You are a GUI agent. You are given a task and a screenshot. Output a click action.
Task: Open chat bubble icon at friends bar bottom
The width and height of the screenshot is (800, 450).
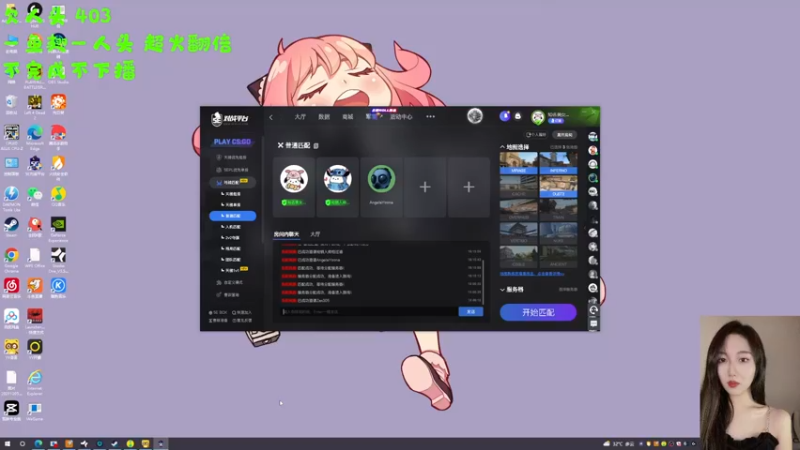pos(593,323)
